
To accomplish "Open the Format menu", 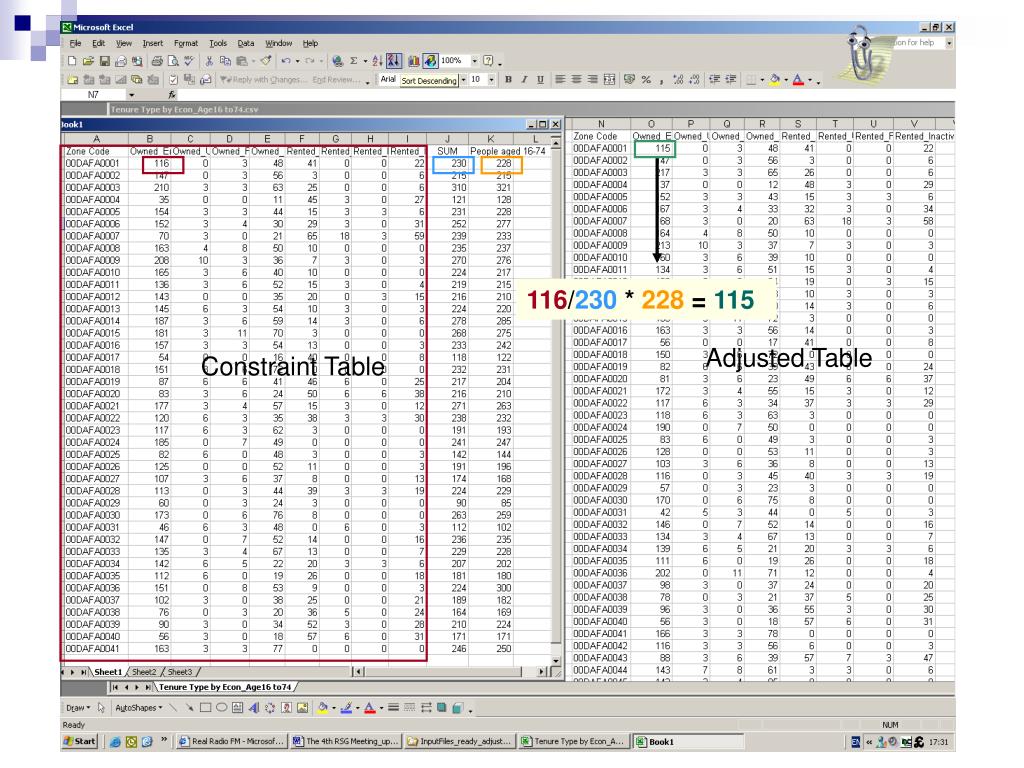I will [x=186, y=43].
